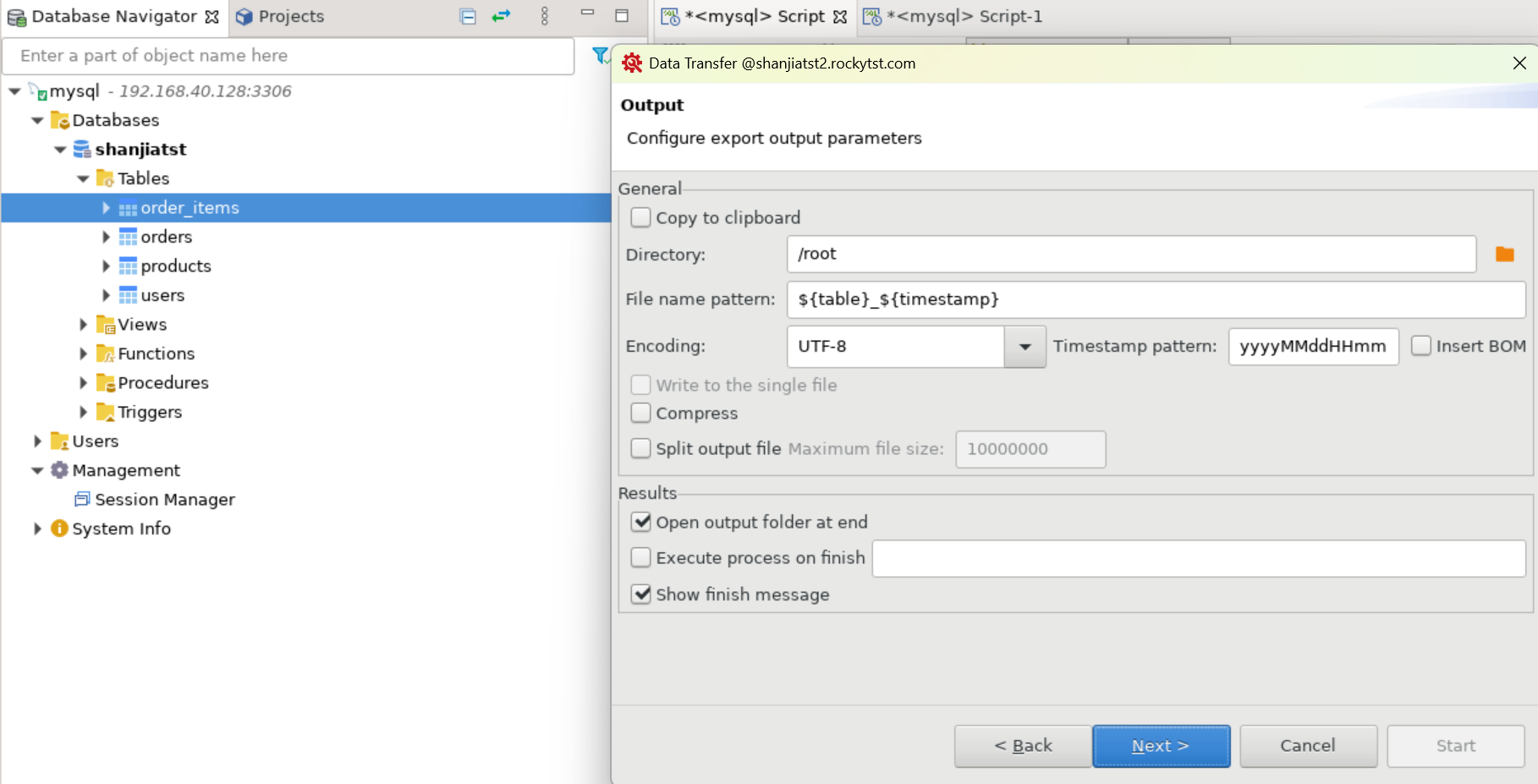Click the < Back button

tap(1023, 746)
